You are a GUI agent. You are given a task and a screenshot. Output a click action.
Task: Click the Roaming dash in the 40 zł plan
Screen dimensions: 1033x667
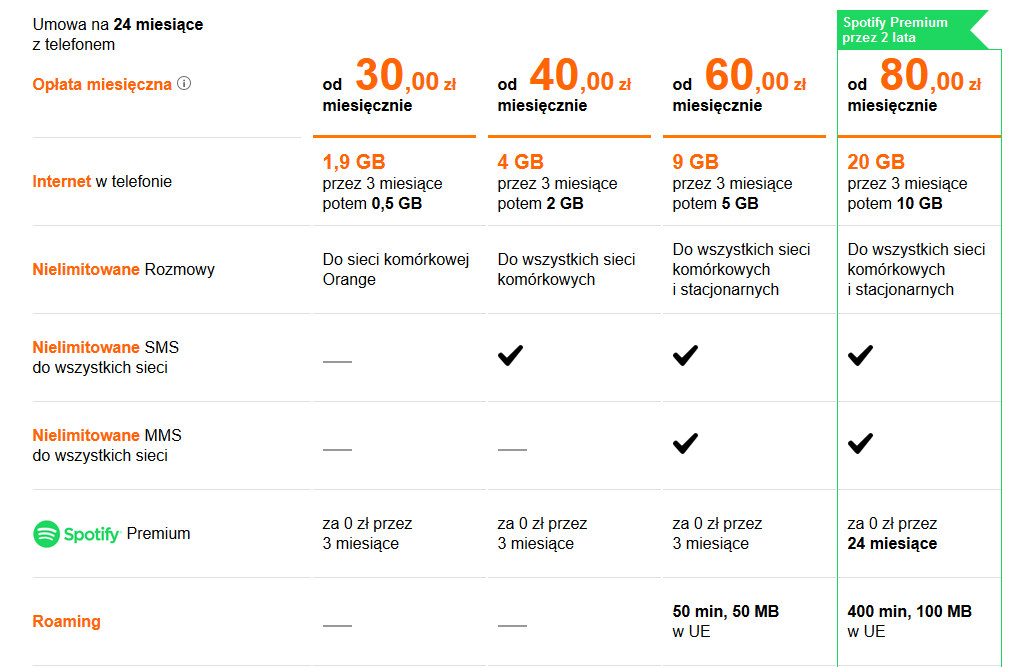coord(513,625)
